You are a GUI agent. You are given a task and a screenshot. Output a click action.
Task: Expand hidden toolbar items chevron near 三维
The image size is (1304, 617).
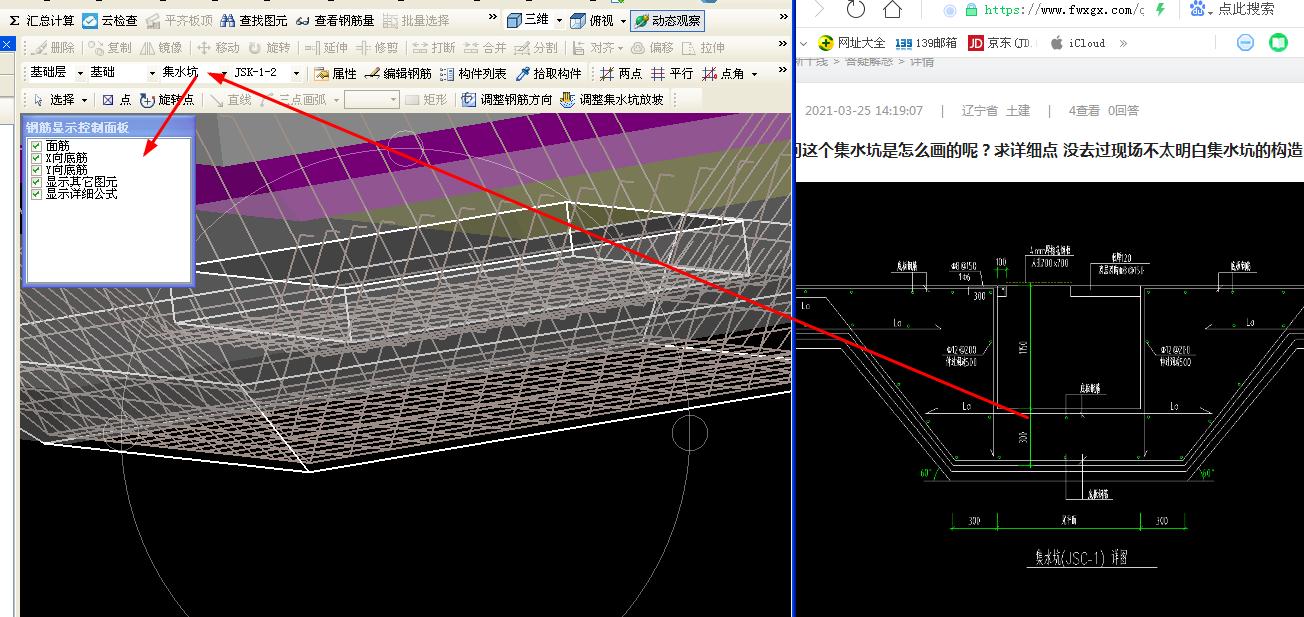493,17
